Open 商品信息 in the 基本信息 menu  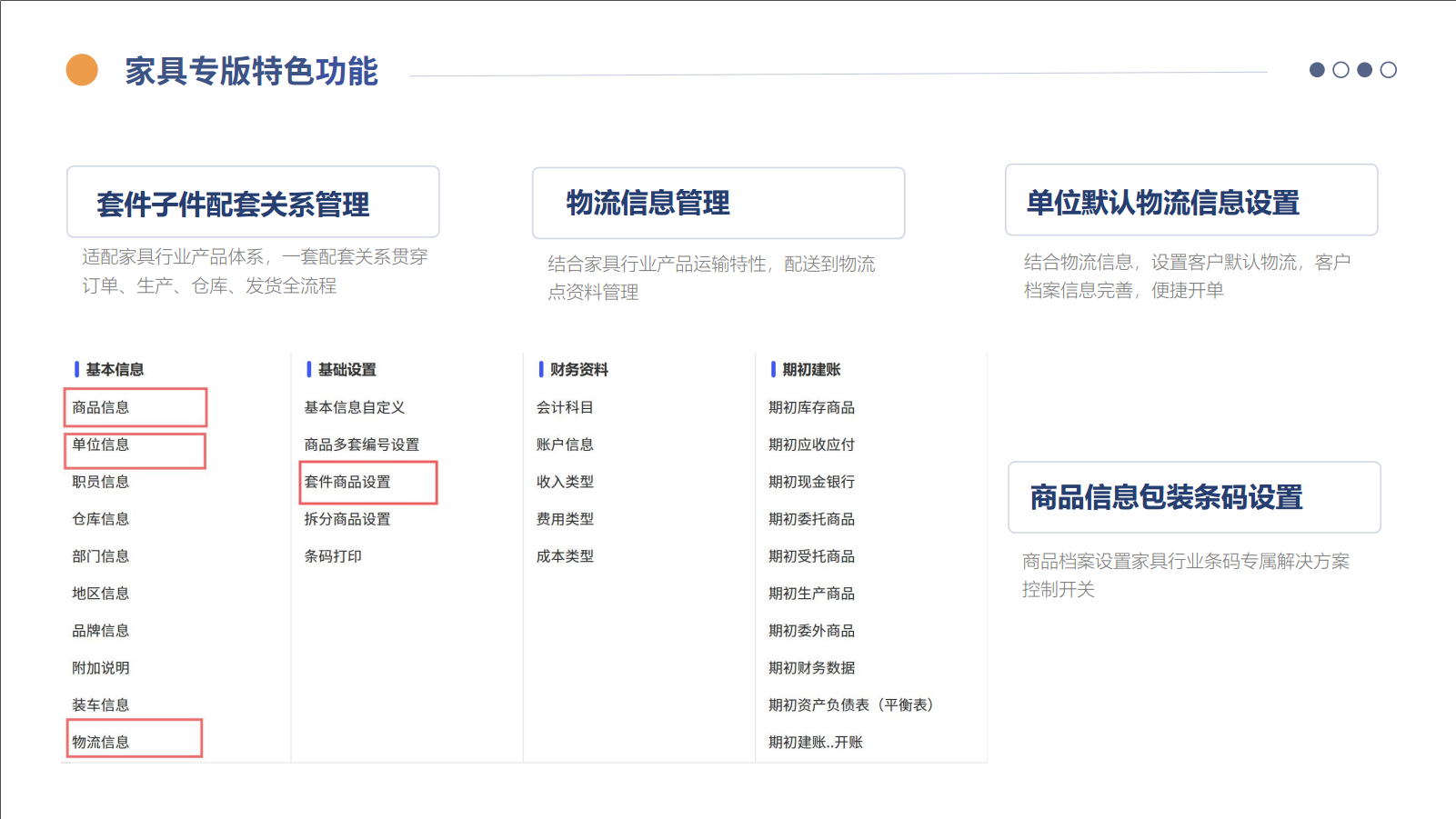pos(101,407)
